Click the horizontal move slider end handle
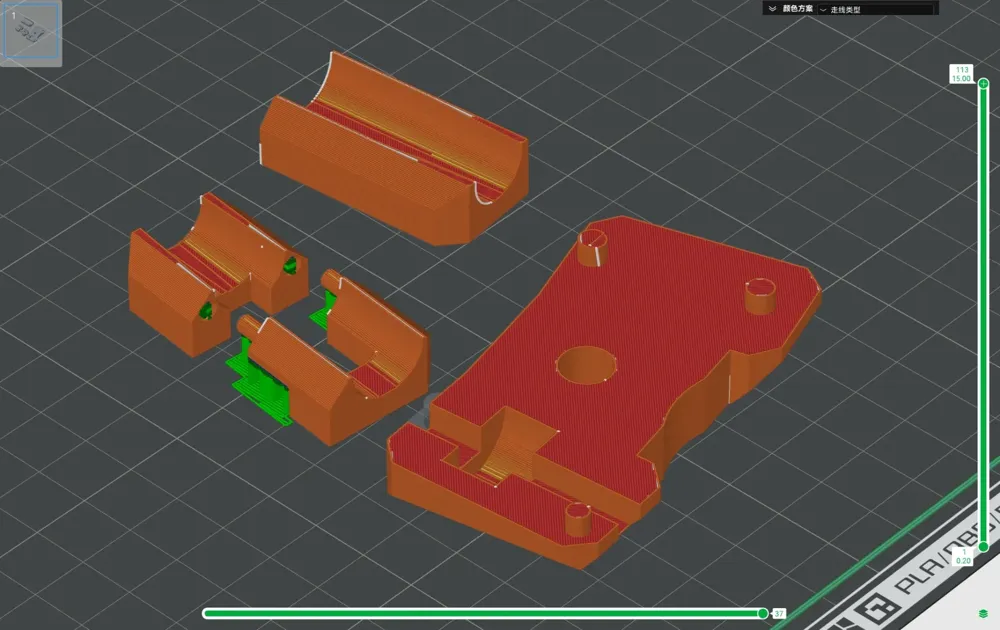The image size is (1000, 630). click(763, 613)
